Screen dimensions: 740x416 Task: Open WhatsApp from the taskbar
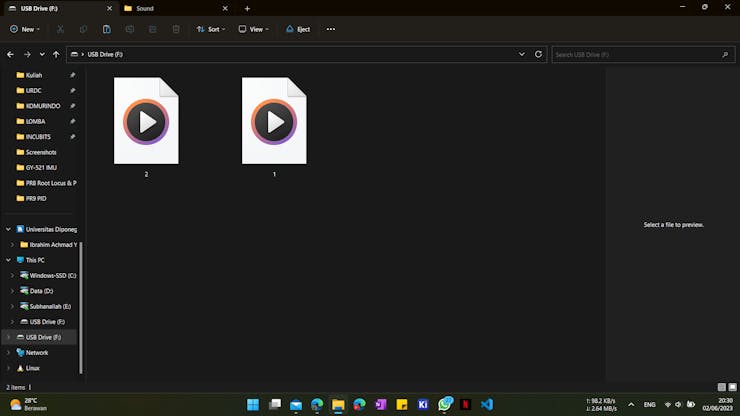pyautogui.click(x=444, y=404)
